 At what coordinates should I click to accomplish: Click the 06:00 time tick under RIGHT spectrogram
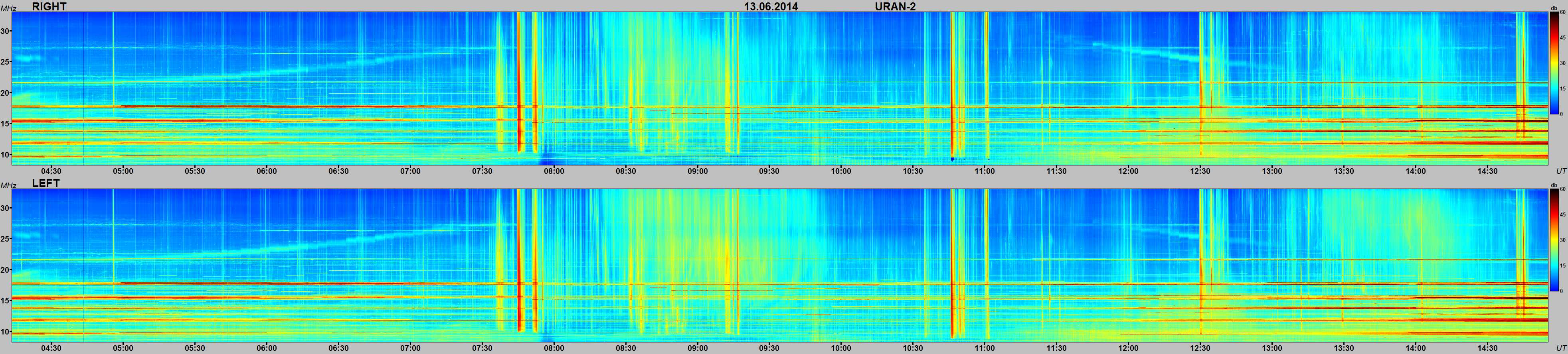pyautogui.click(x=267, y=171)
